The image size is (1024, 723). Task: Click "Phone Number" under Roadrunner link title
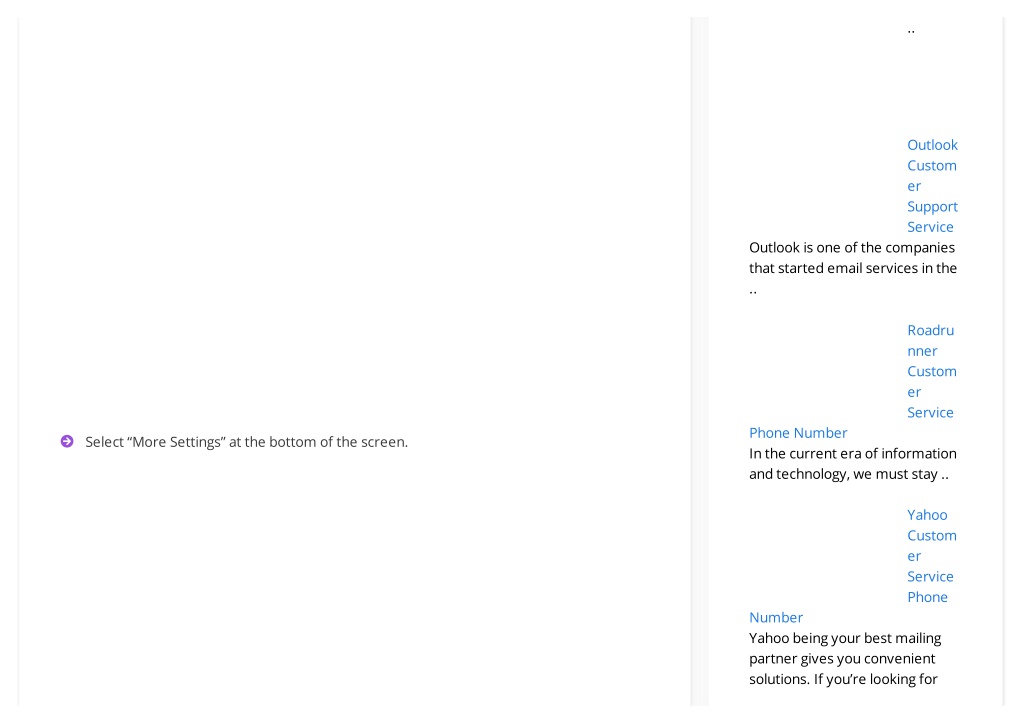[797, 433]
